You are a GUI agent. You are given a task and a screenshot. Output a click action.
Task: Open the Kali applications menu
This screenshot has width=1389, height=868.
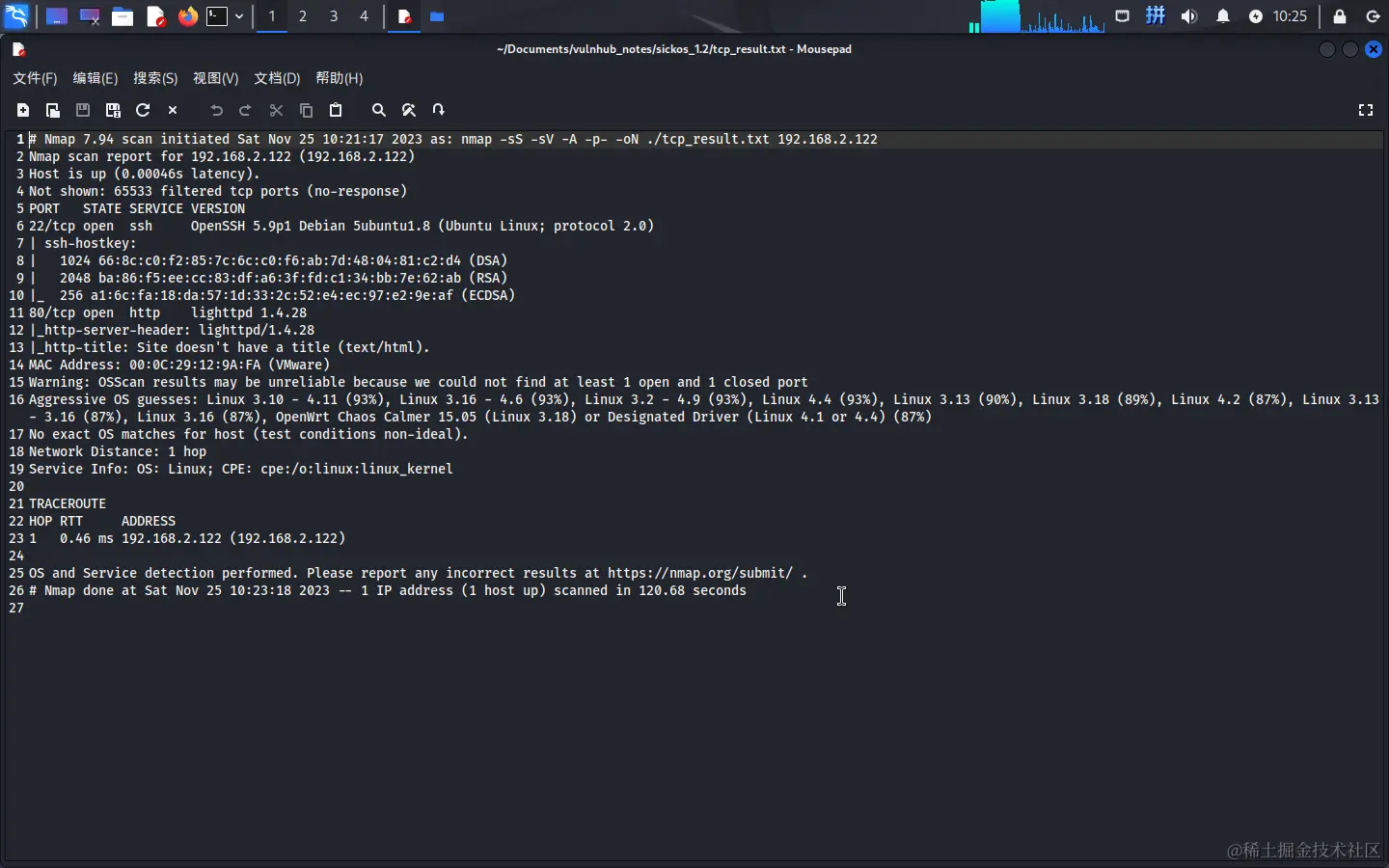[17, 16]
